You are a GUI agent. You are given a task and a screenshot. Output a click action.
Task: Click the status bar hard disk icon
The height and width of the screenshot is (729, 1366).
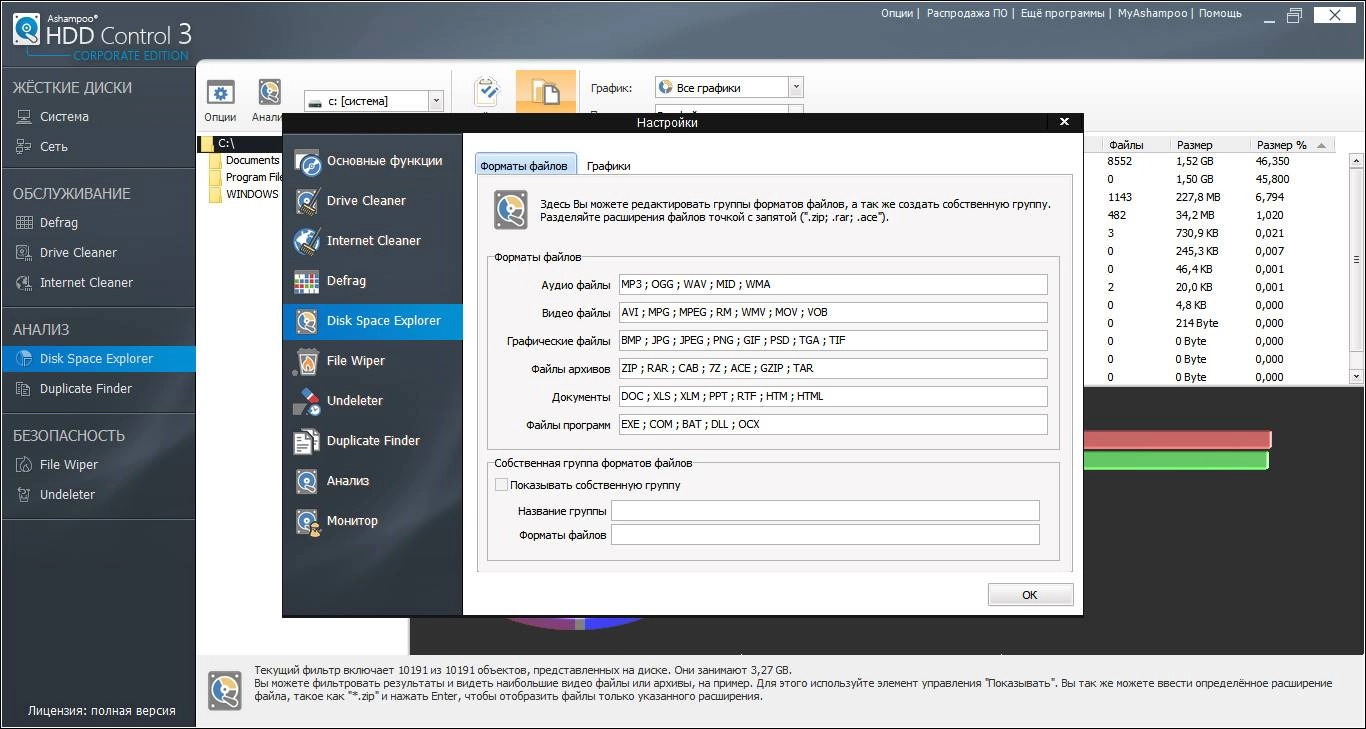point(225,690)
